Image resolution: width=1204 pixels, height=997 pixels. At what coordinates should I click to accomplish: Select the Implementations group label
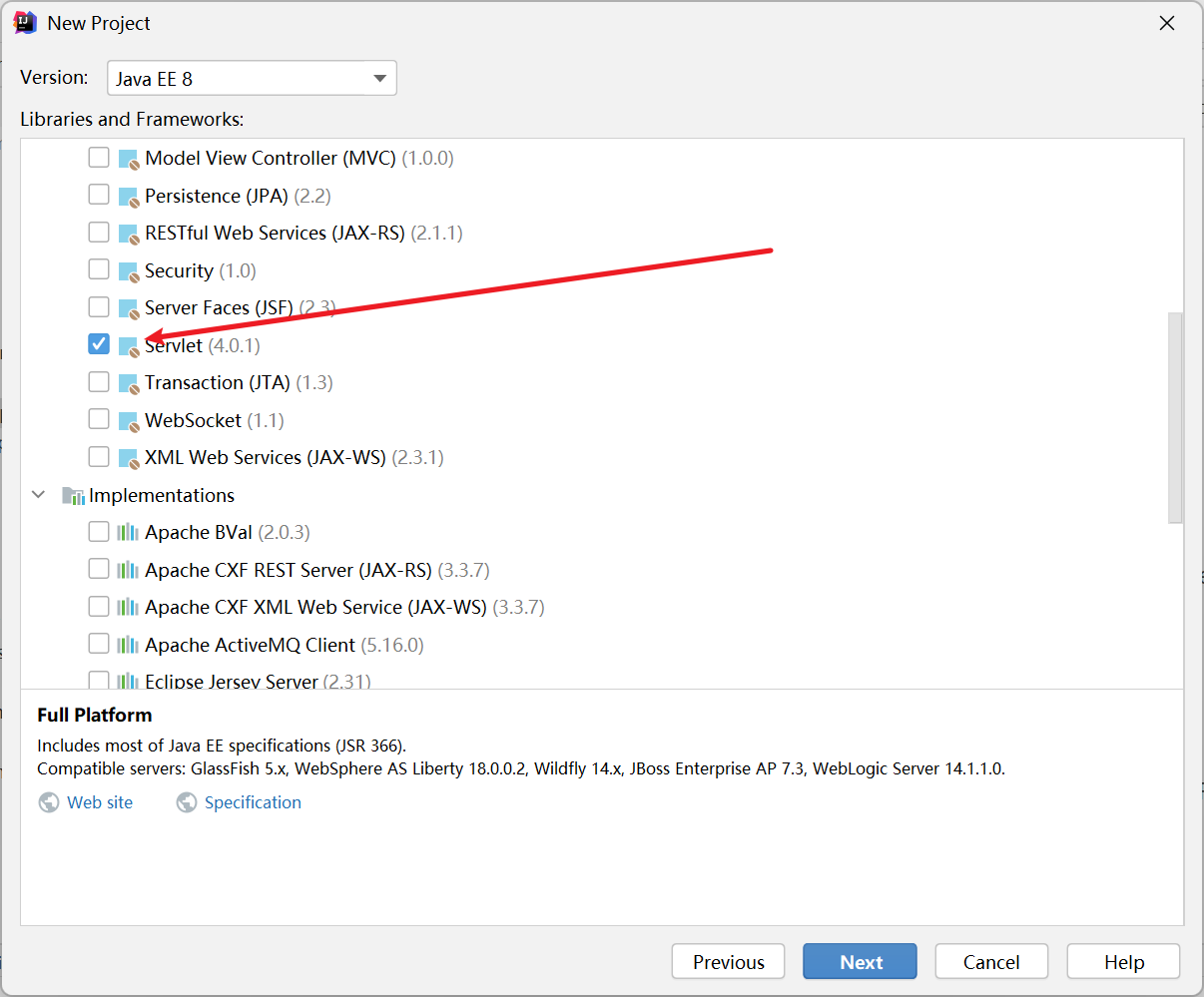coord(162,495)
